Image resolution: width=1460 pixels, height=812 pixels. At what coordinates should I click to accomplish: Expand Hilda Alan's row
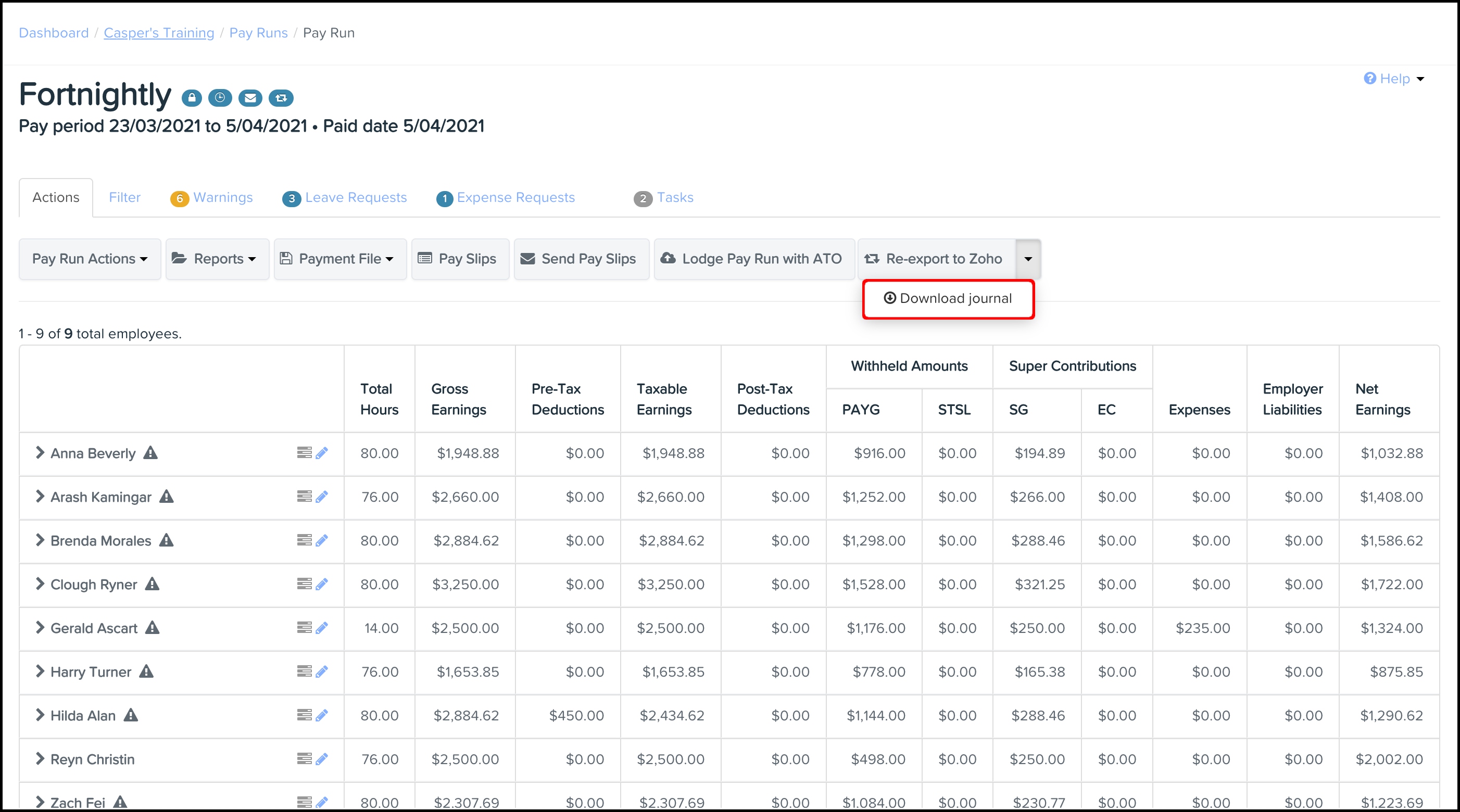point(40,715)
